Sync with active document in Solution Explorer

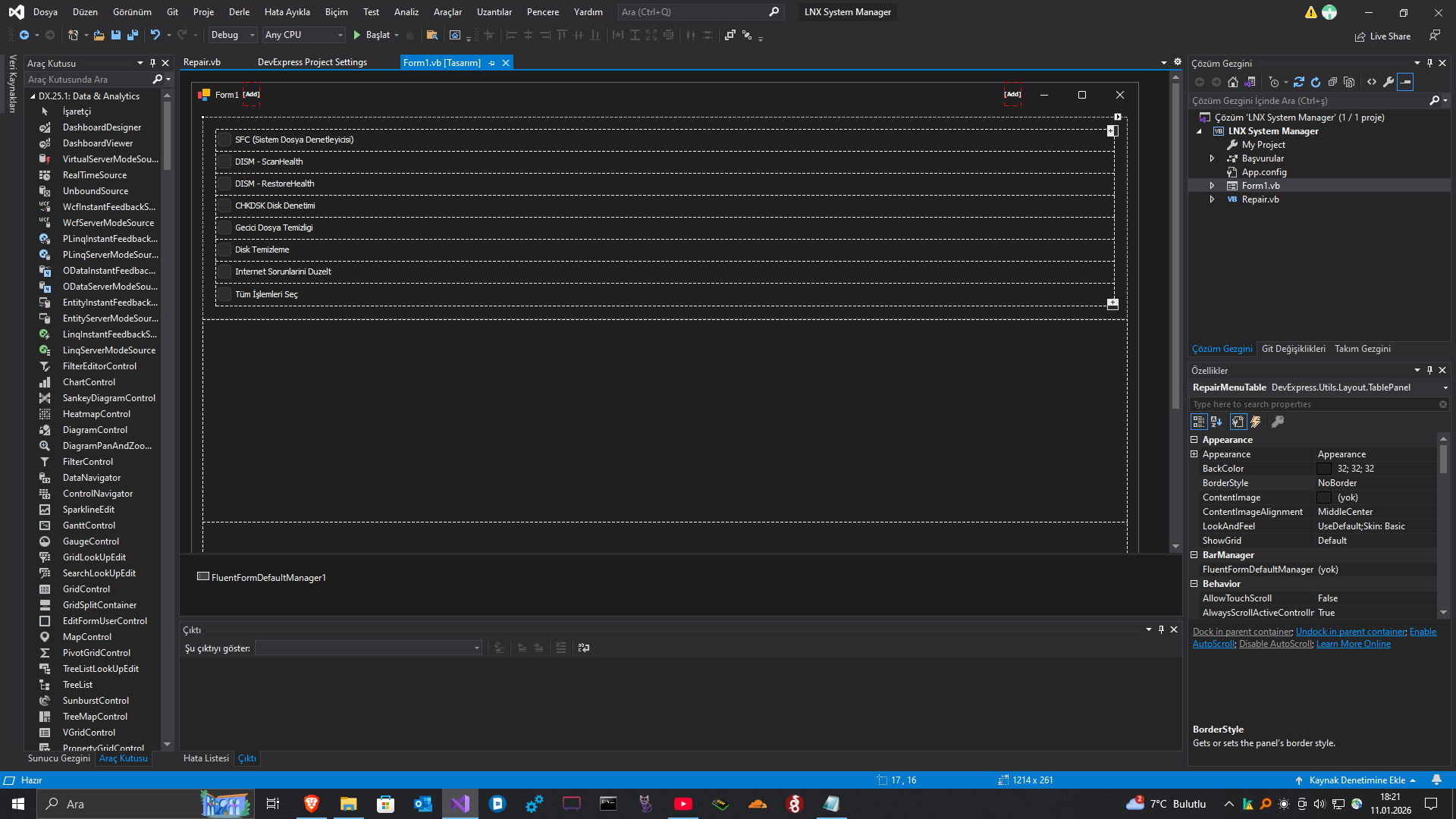click(1299, 82)
